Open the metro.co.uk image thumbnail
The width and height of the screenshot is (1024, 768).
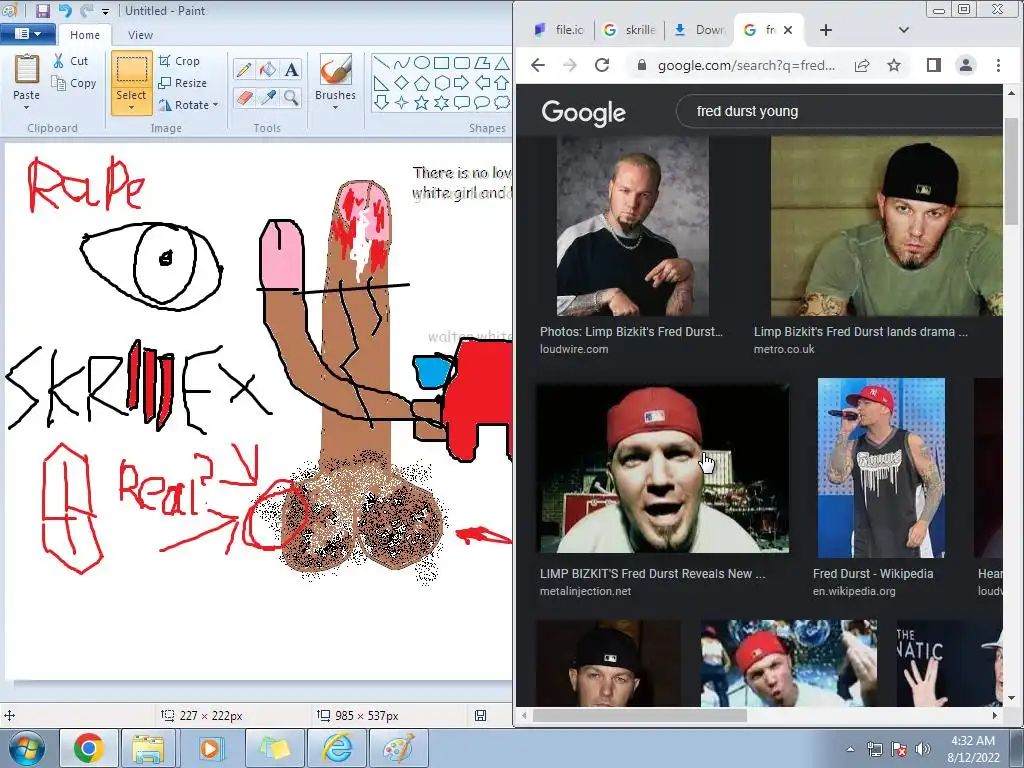pos(886,226)
